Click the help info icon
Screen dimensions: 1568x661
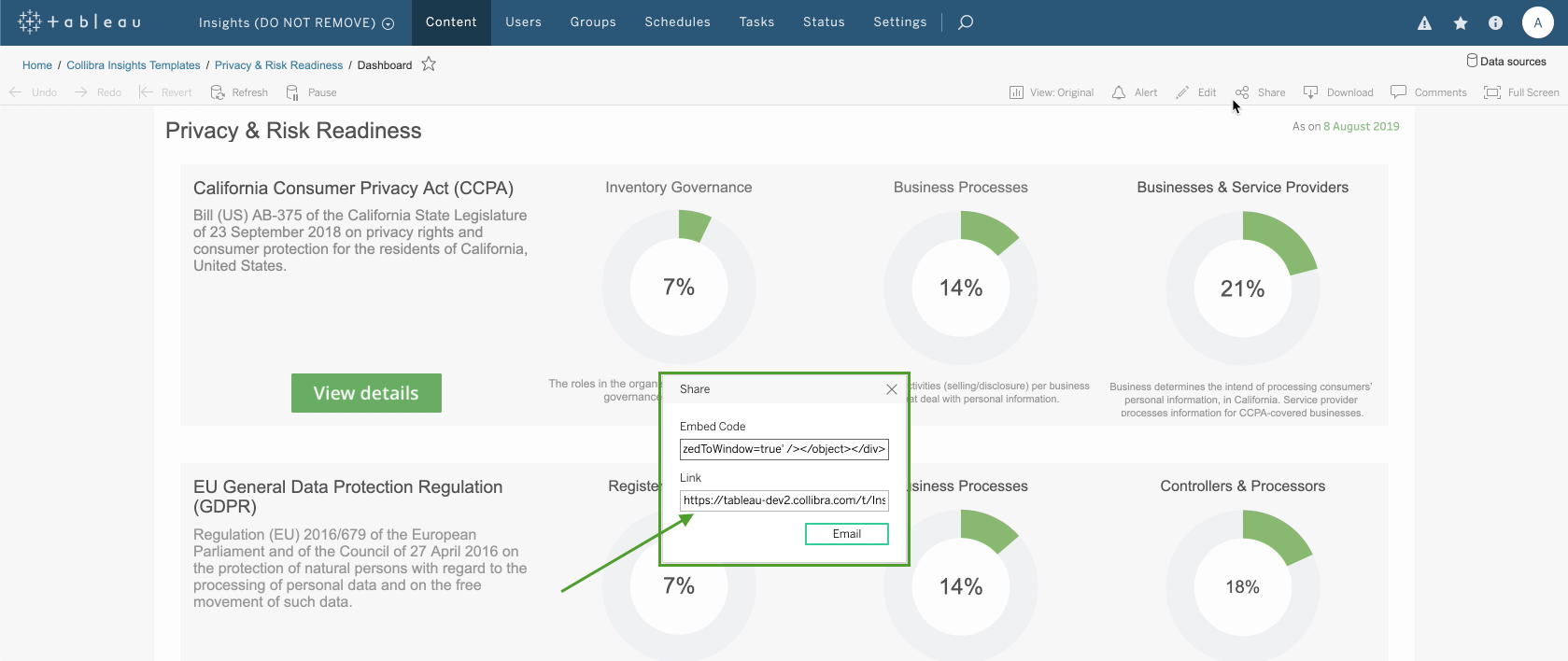[x=1495, y=23]
